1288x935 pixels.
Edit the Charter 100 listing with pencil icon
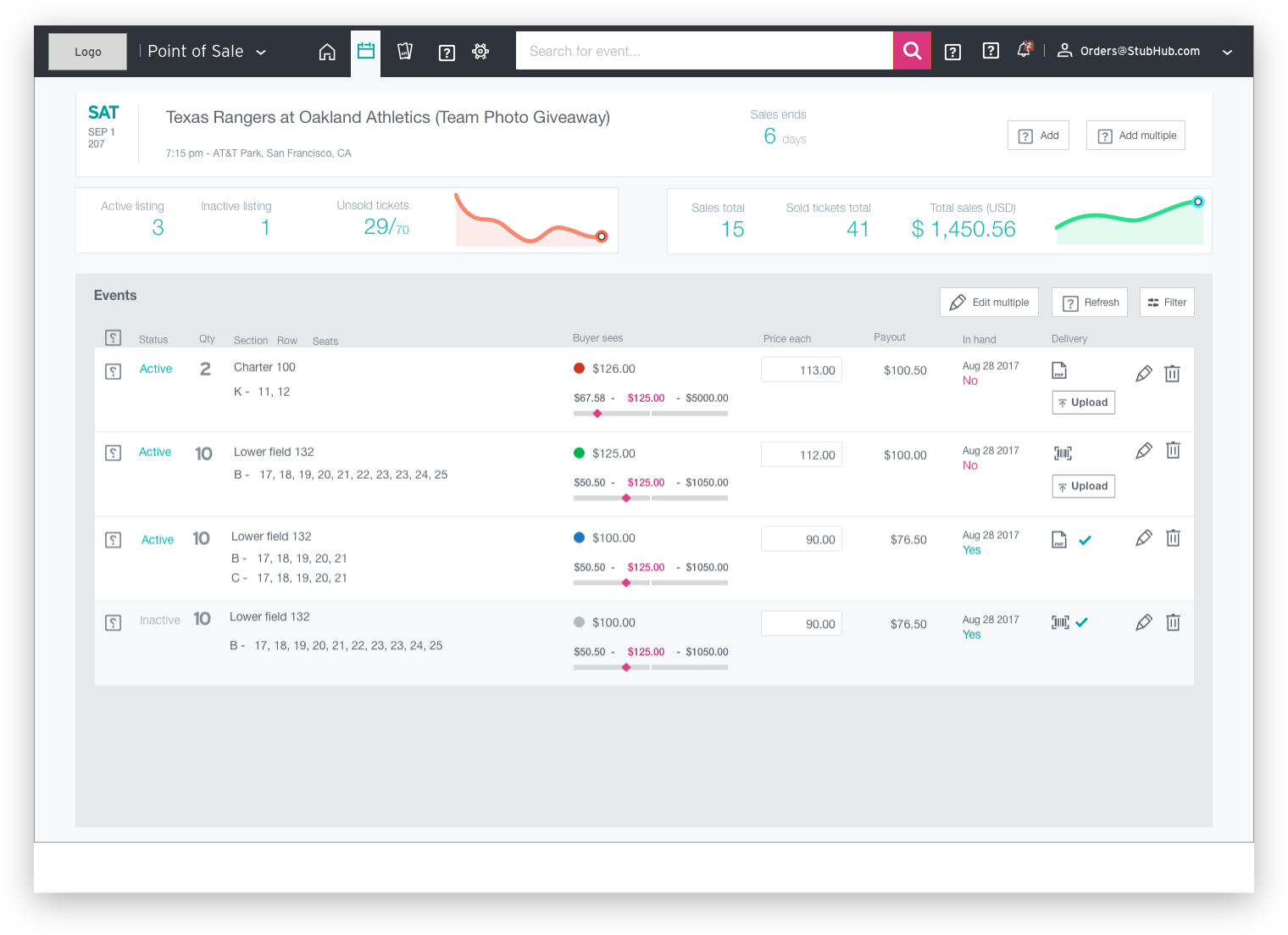pyautogui.click(x=1144, y=373)
